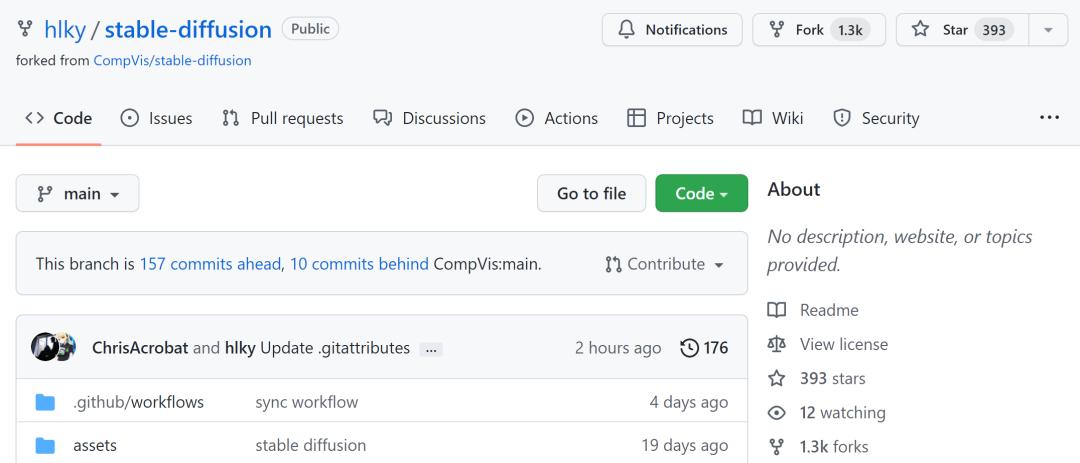Screen dimensions: 1080x463
Task: Open the Pull requests tab
Action: coord(282,118)
